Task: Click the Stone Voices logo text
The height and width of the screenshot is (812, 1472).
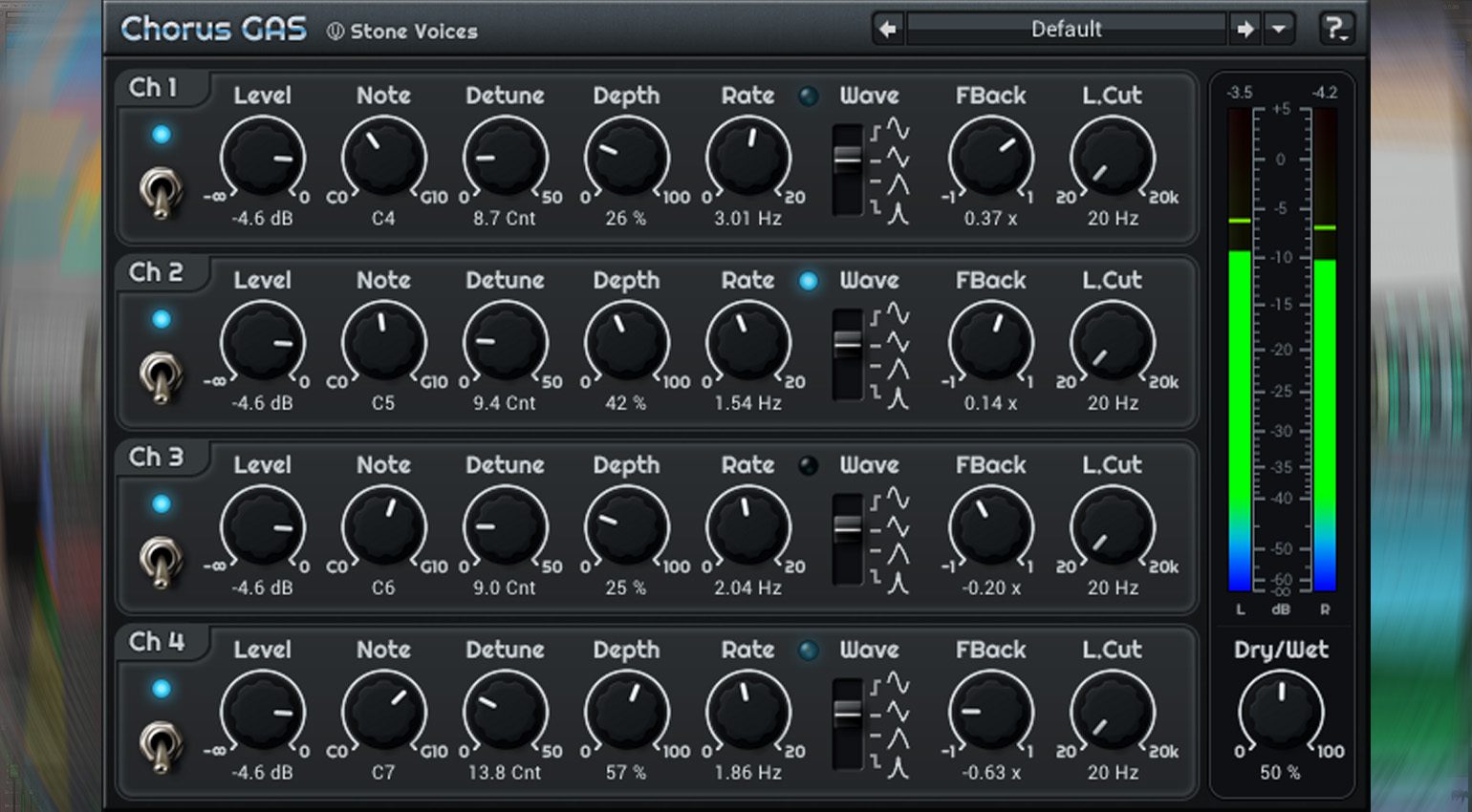Action: (x=402, y=32)
